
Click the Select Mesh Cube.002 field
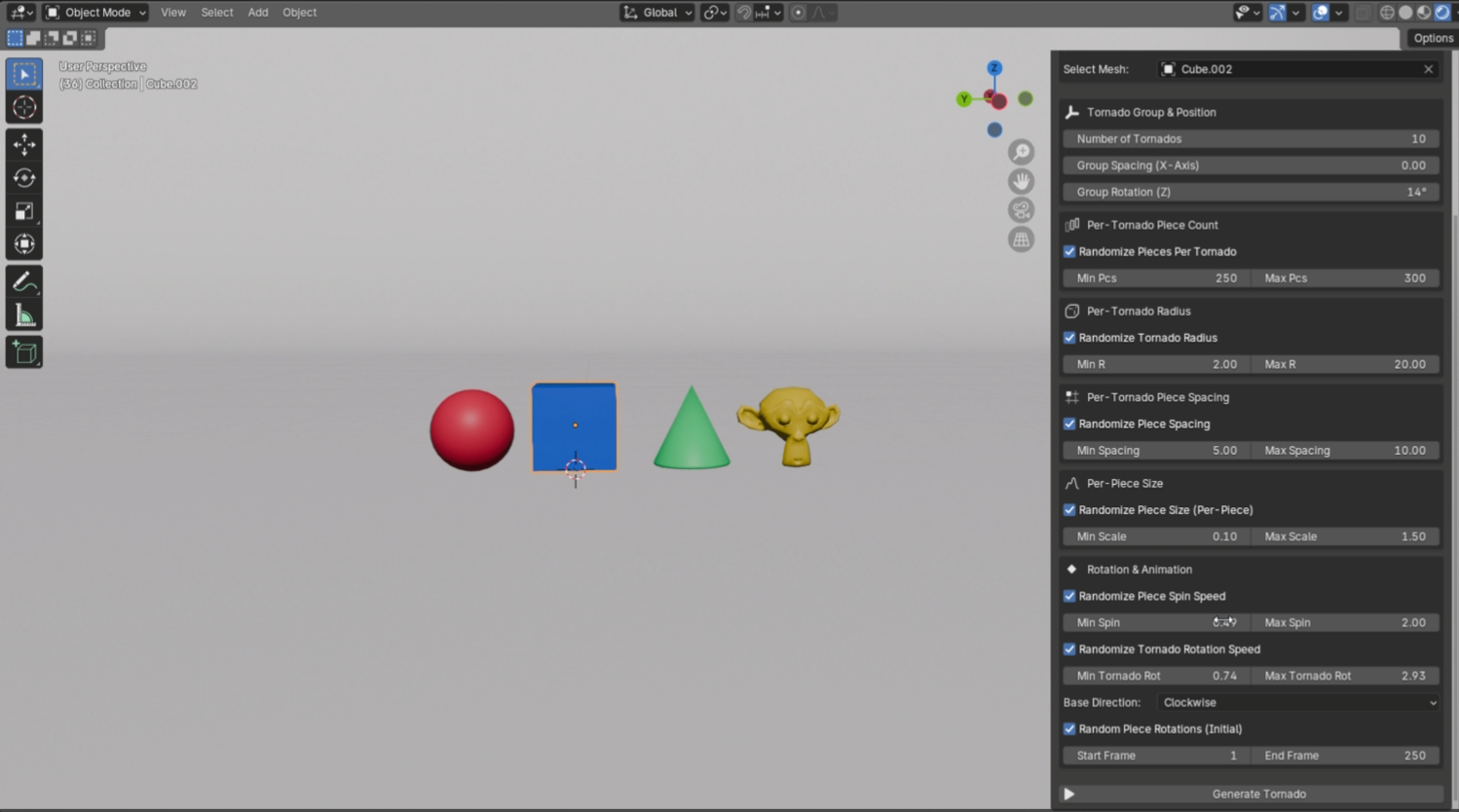point(1298,69)
